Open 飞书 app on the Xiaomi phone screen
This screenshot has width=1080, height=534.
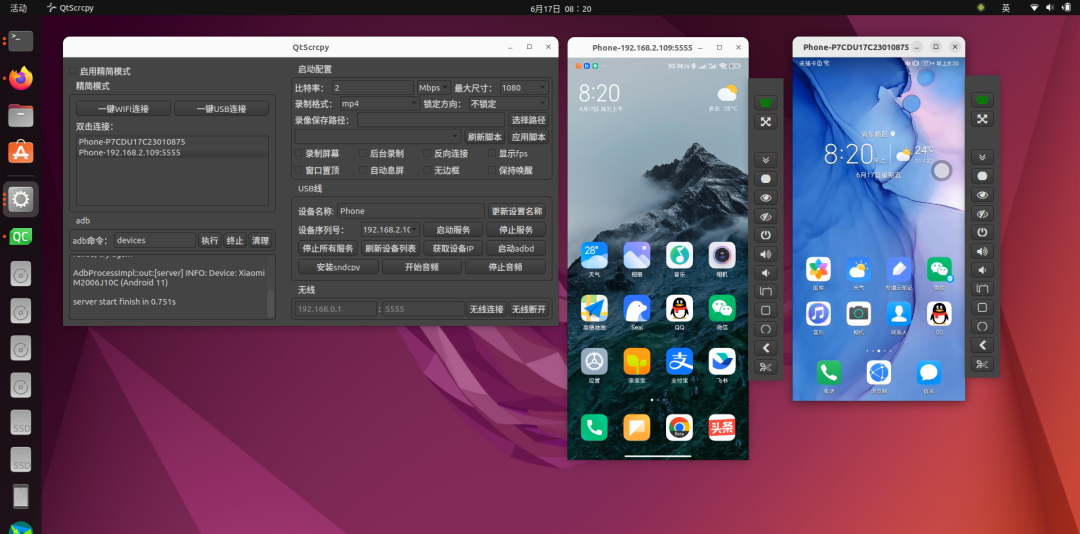click(x=722, y=361)
